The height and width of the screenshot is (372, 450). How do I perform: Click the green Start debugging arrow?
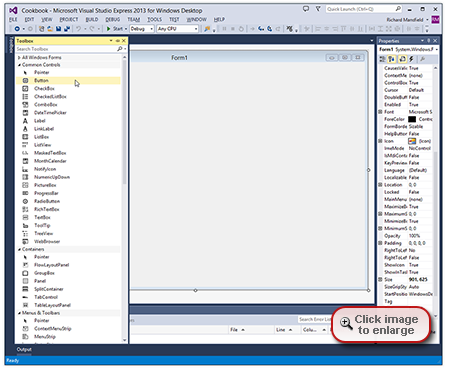click(x=108, y=29)
